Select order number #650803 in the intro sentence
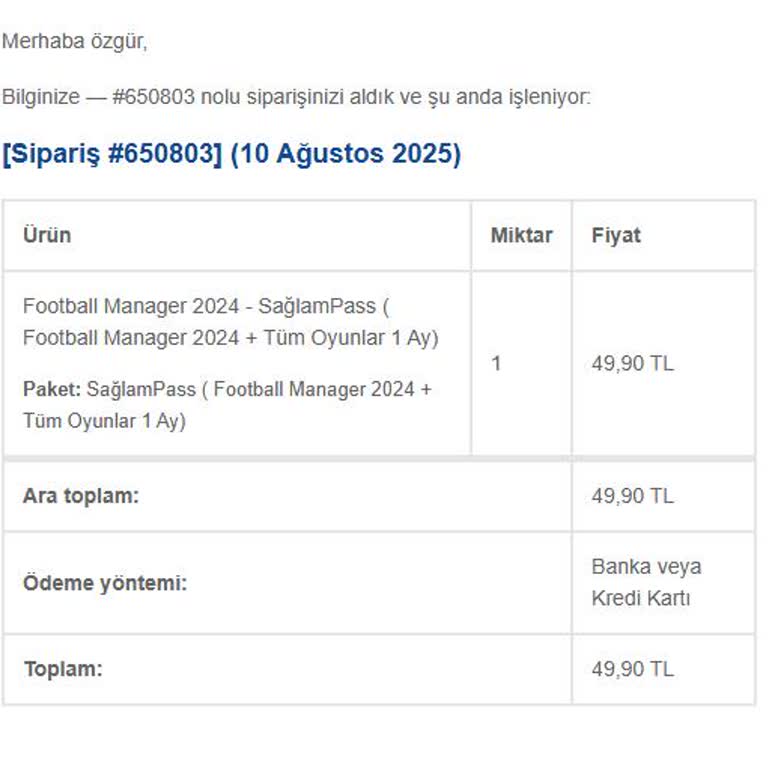This screenshot has width=768, height=768. click(154, 97)
